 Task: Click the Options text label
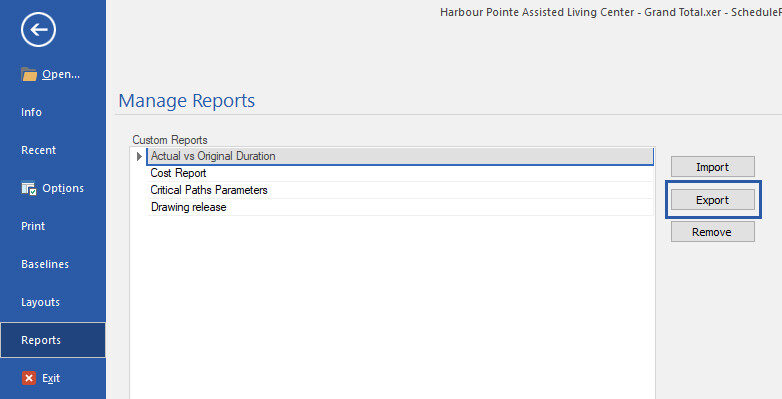pos(63,188)
